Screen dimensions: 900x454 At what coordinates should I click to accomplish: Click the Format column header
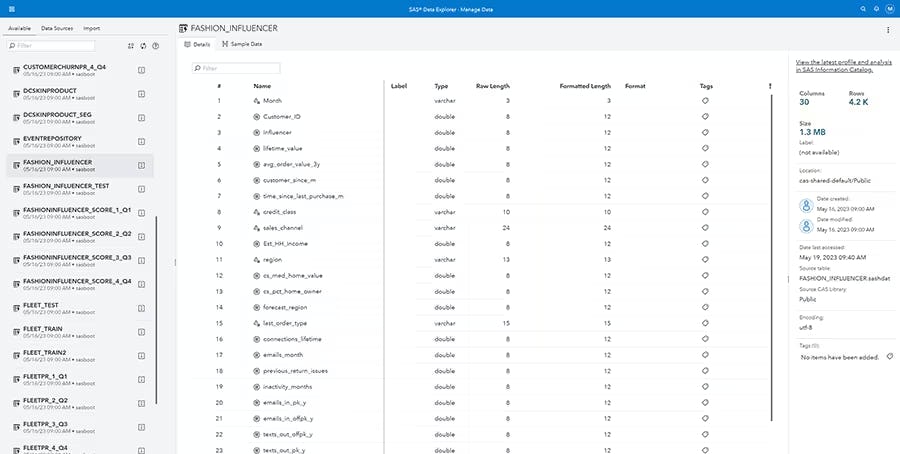635,86
